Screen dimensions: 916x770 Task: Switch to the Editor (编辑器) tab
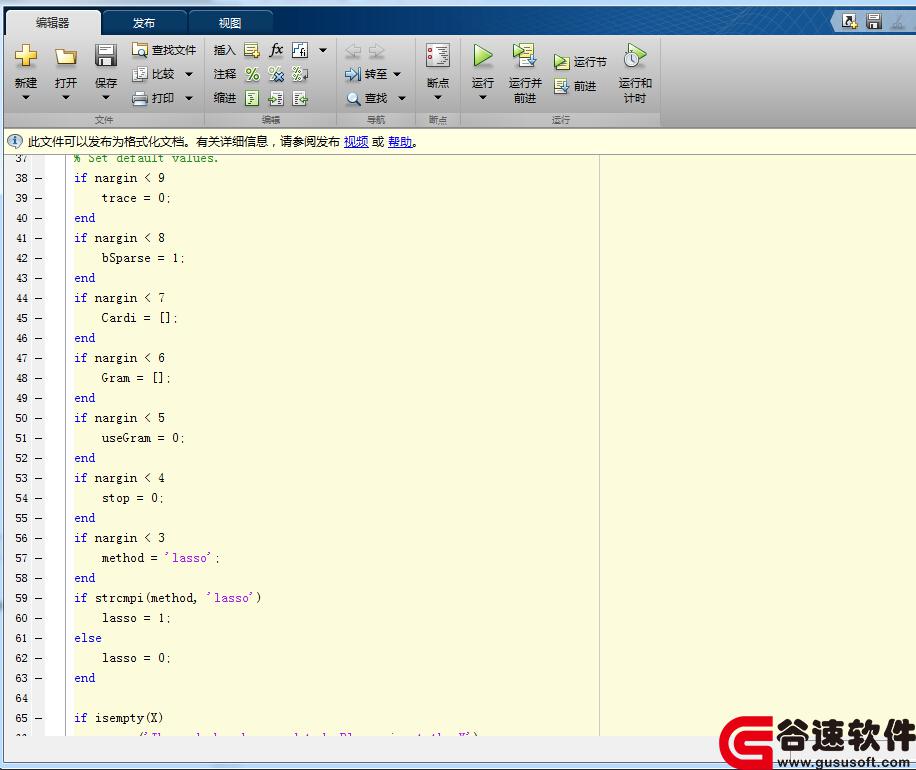[x=53, y=23]
